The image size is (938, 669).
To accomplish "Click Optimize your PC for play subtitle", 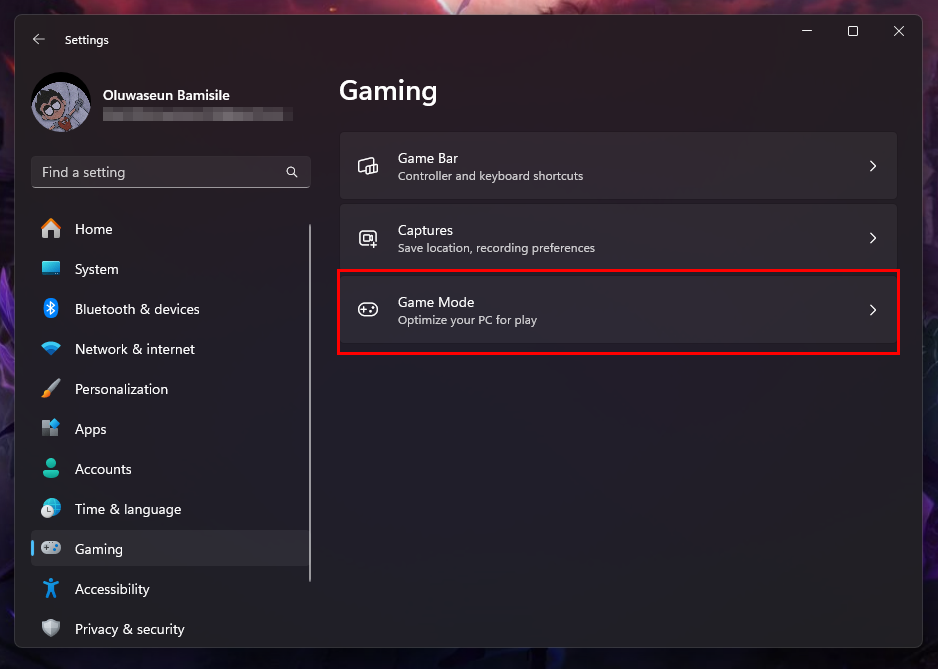I will (467, 320).
